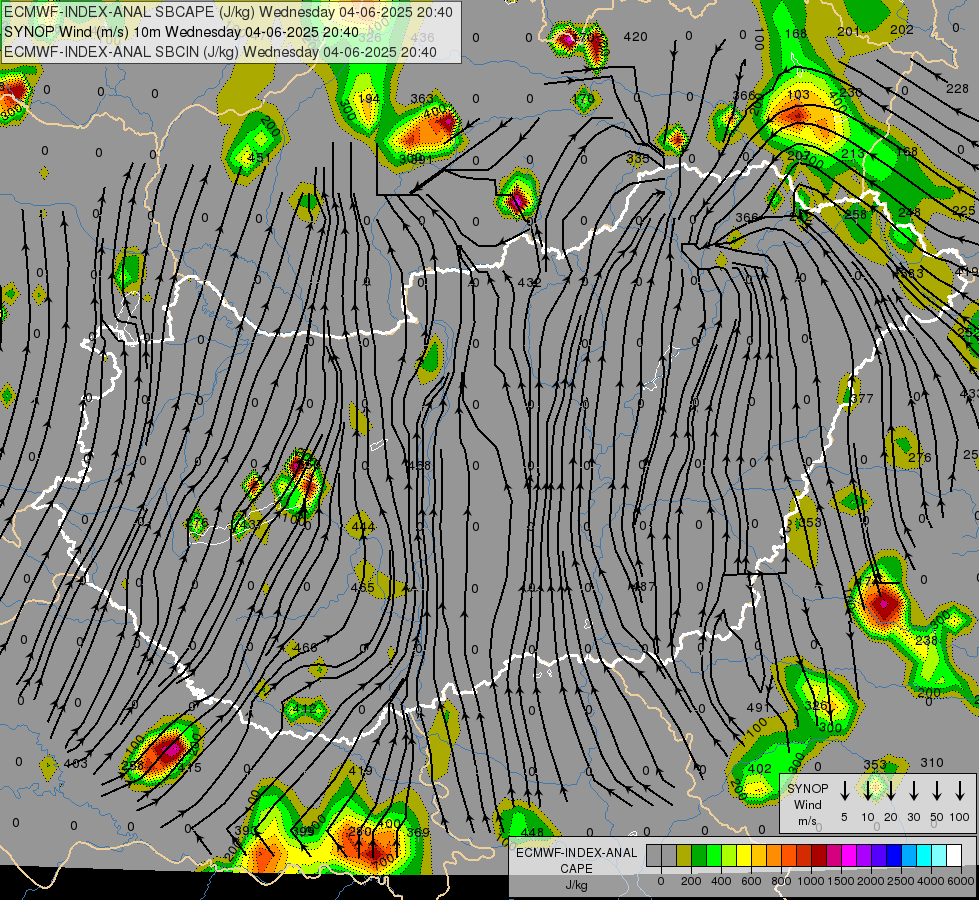Click the 258 value on the map
This screenshot has height=900, width=979.
click(x=855, y=214)
